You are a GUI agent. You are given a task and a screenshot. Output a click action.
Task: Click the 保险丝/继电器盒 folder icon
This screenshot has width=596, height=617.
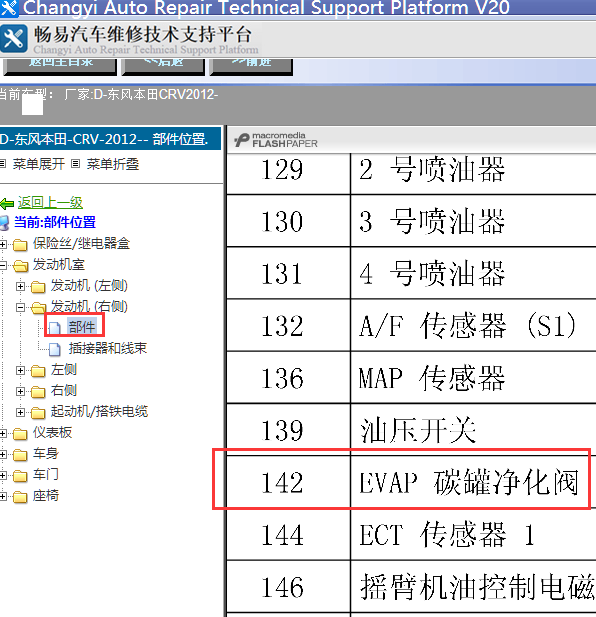click(20, 245)
